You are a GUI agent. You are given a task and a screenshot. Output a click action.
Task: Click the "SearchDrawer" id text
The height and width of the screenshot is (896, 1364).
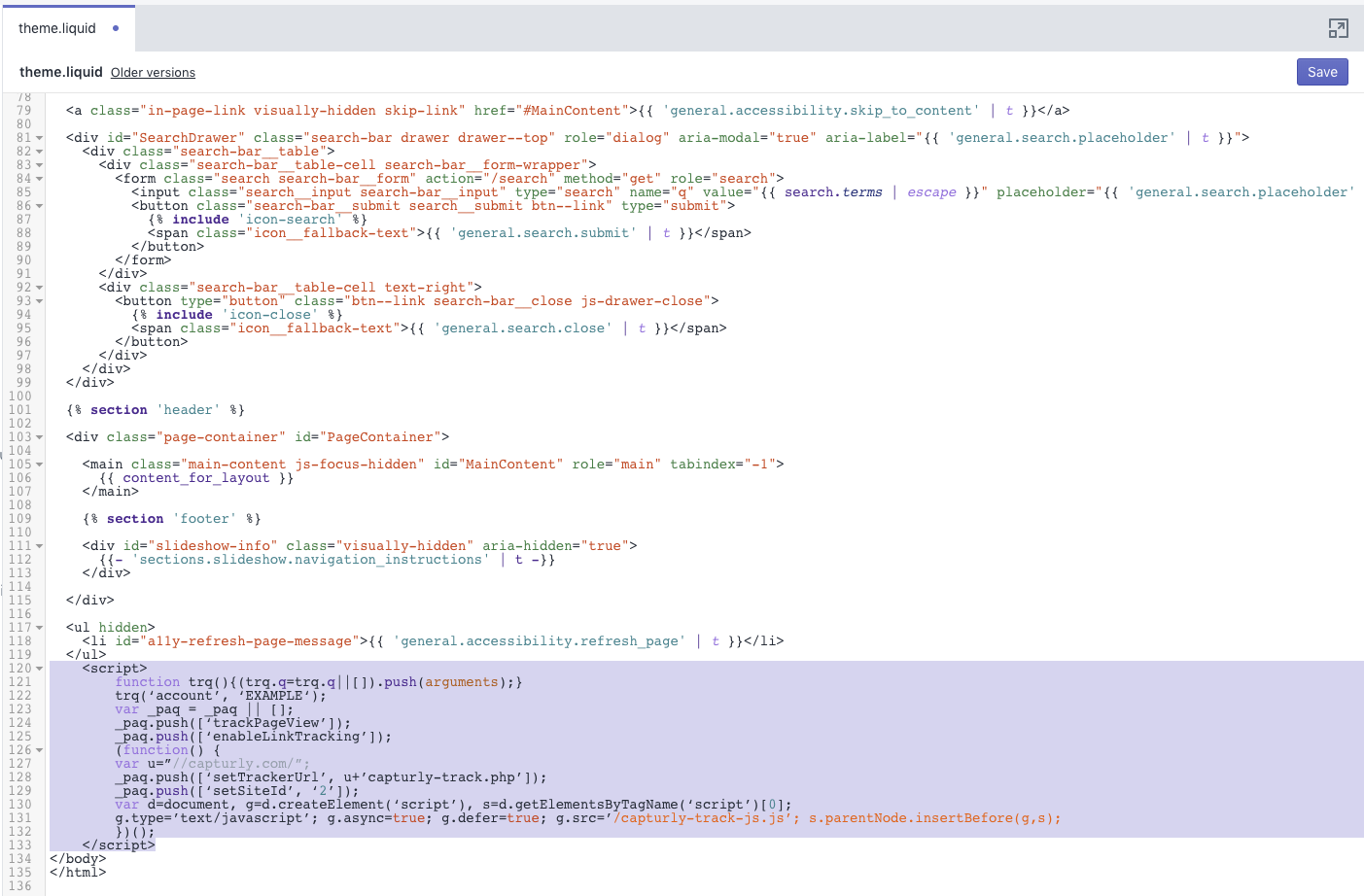[x=188, y=138]
